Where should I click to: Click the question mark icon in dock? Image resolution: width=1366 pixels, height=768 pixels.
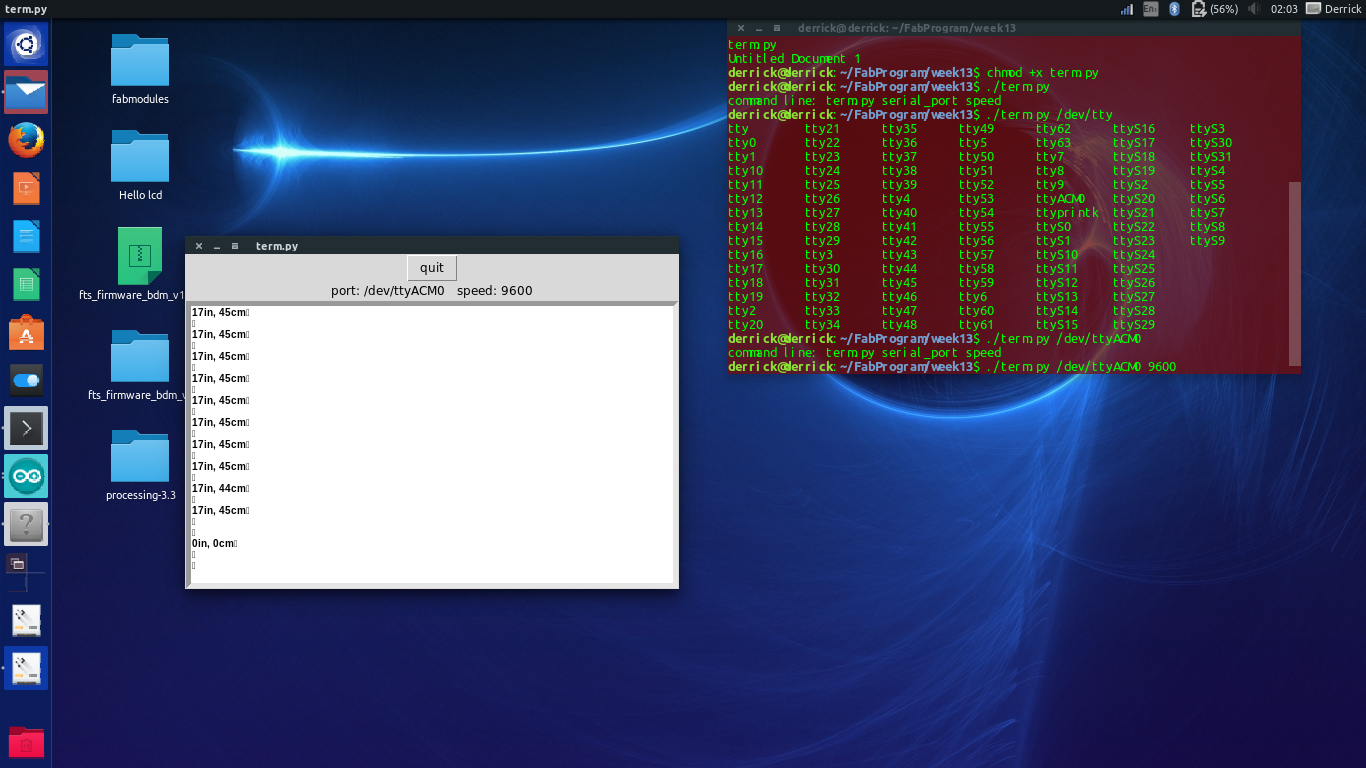[26, 524]
